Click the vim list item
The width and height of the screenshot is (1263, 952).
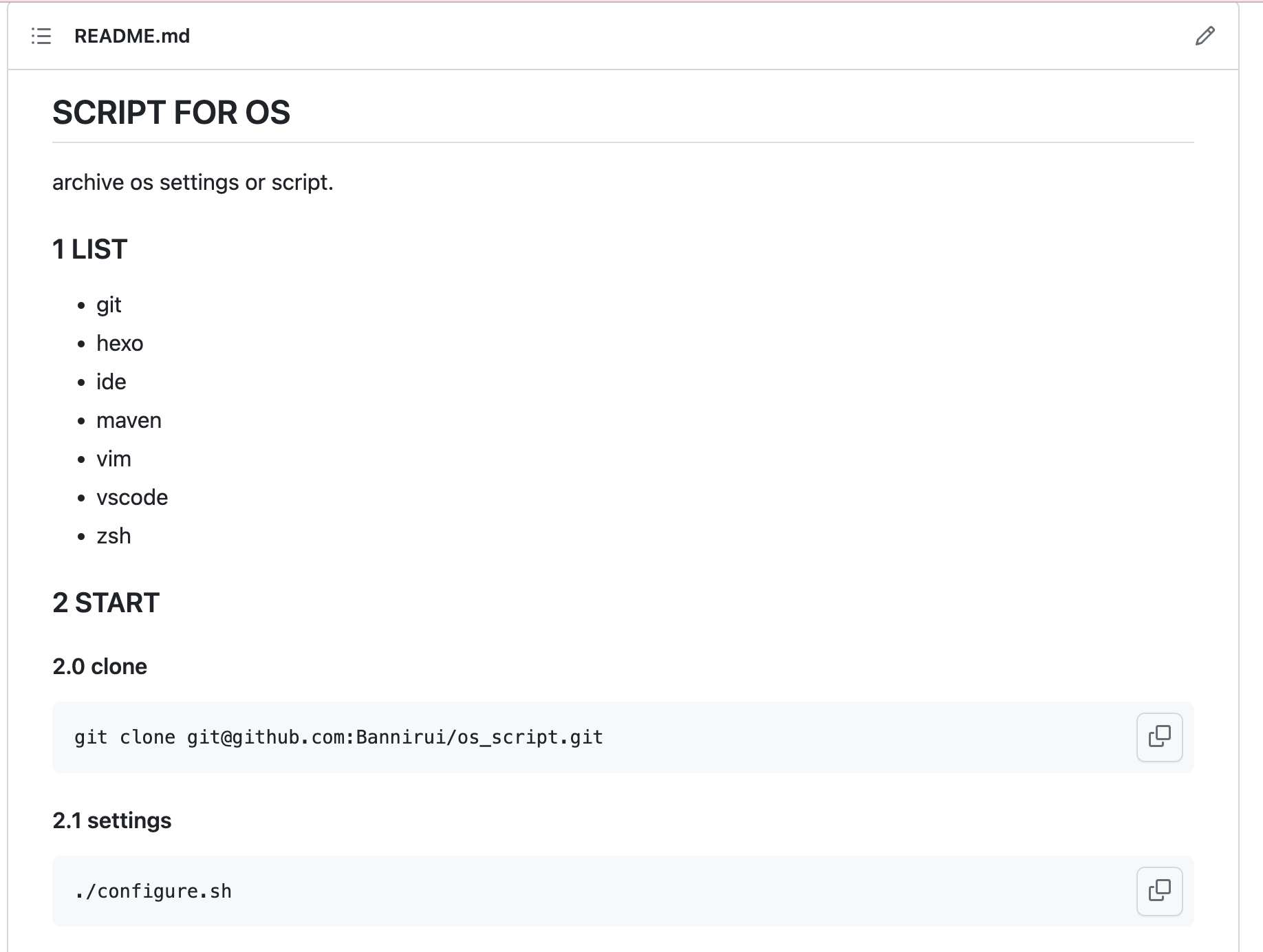coord(114,459)
